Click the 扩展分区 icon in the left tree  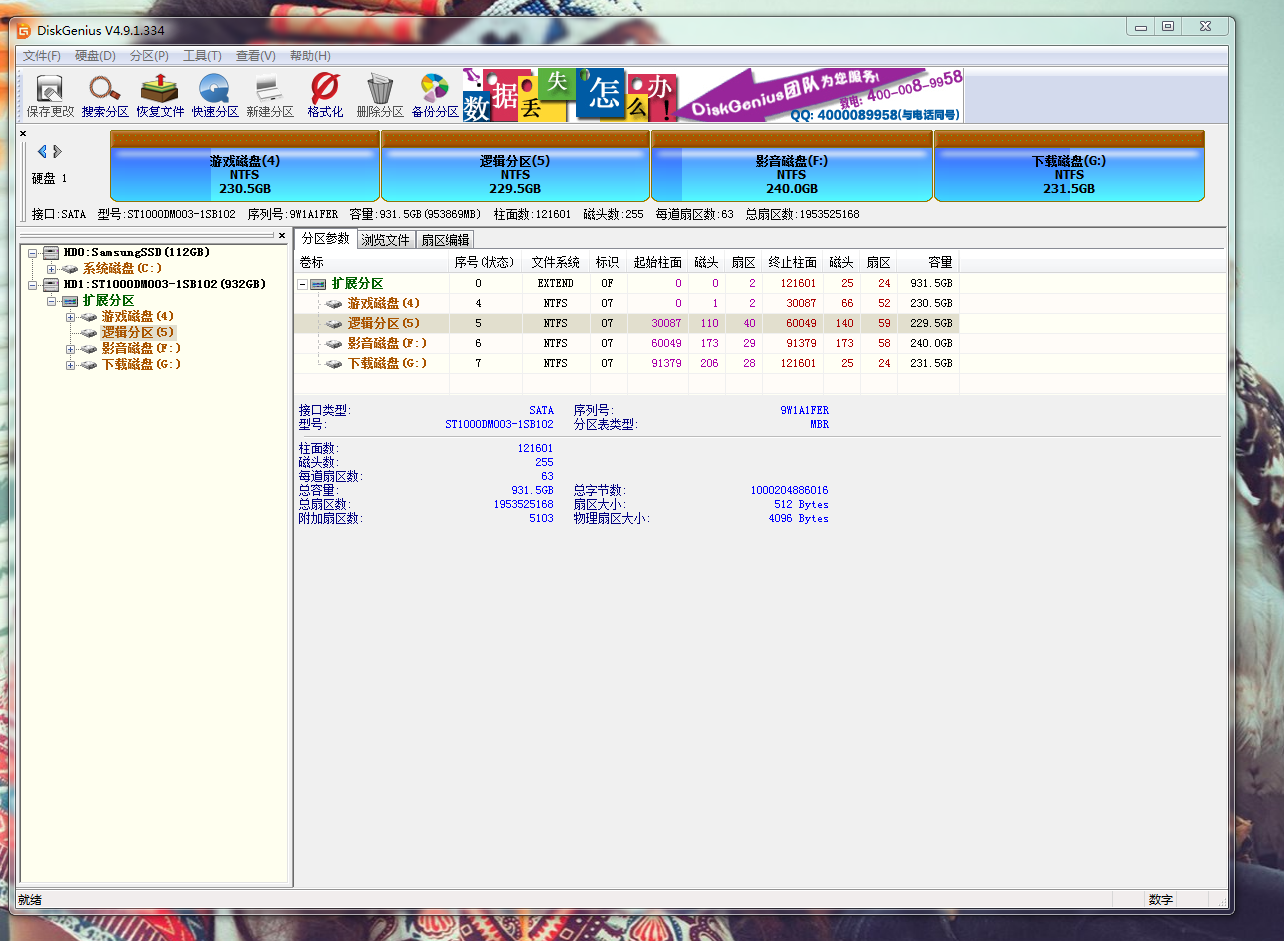70,300
